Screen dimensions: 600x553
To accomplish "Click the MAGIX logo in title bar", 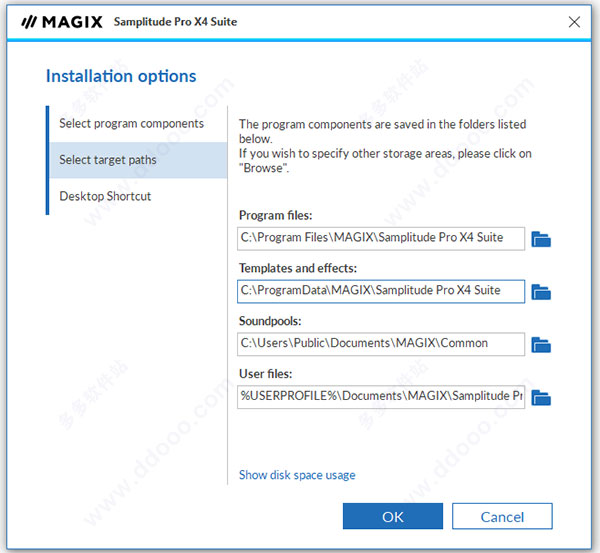I will click(x=62, y=22).
